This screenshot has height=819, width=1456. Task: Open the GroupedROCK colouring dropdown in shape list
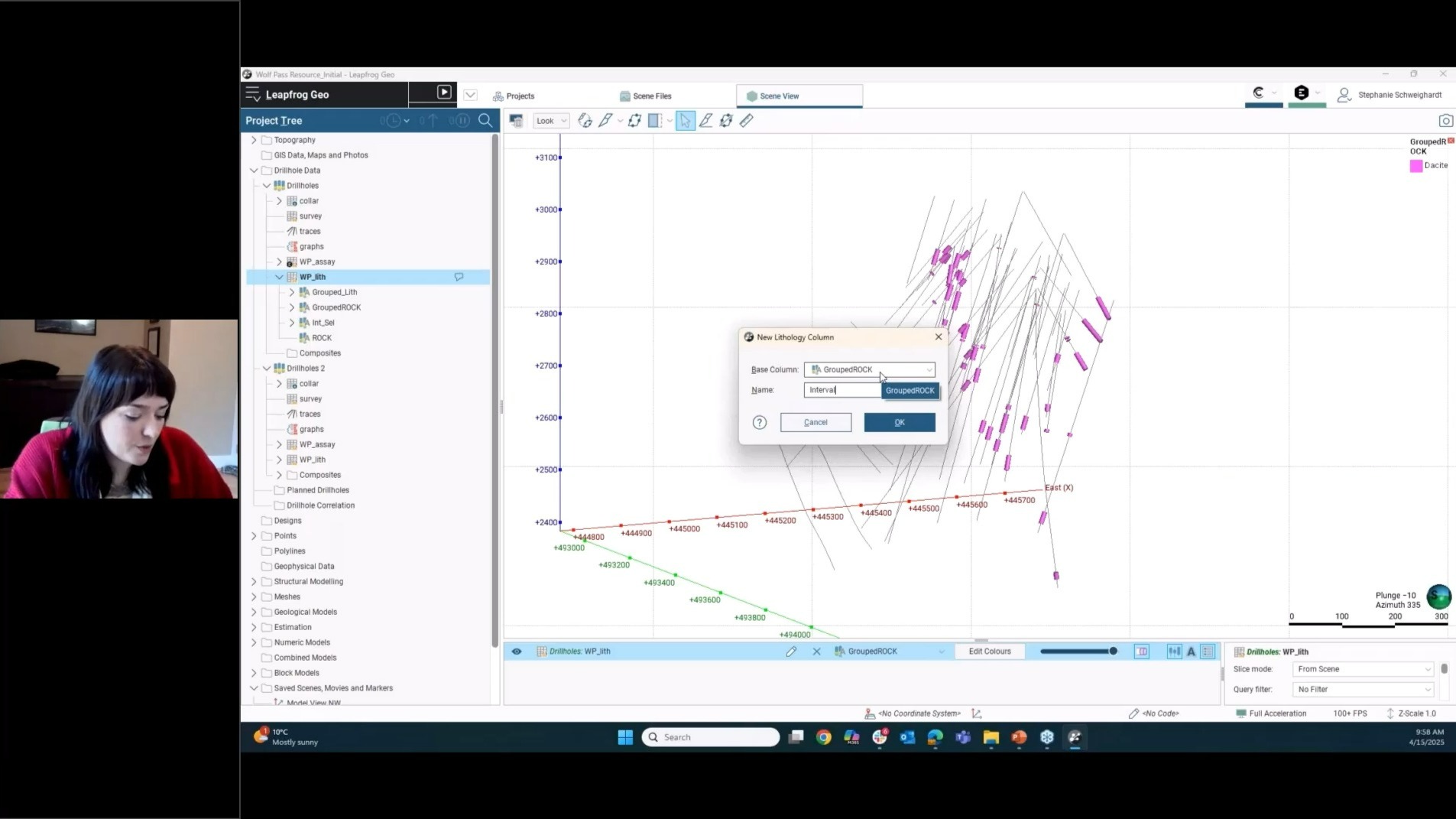tap(890, 652)
